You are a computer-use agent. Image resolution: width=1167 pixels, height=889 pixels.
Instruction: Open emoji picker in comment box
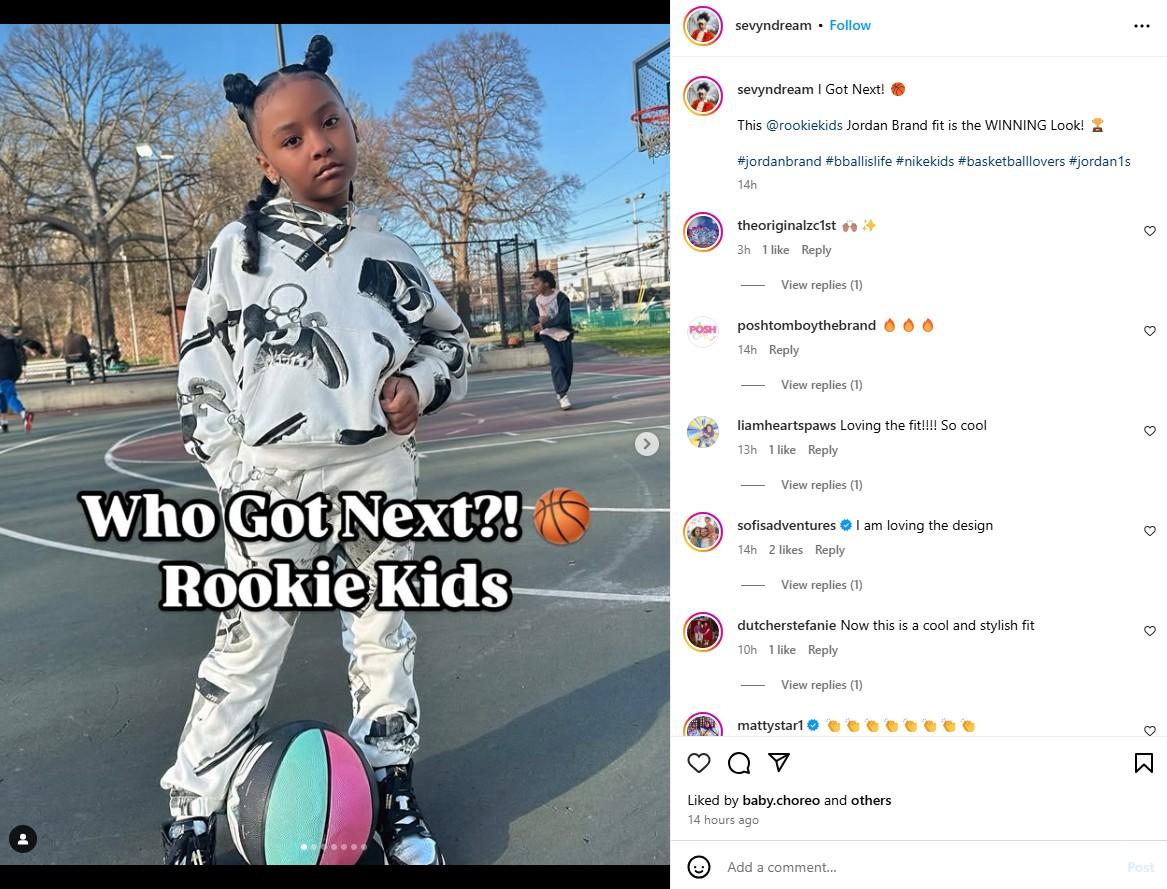coord(698,867)
